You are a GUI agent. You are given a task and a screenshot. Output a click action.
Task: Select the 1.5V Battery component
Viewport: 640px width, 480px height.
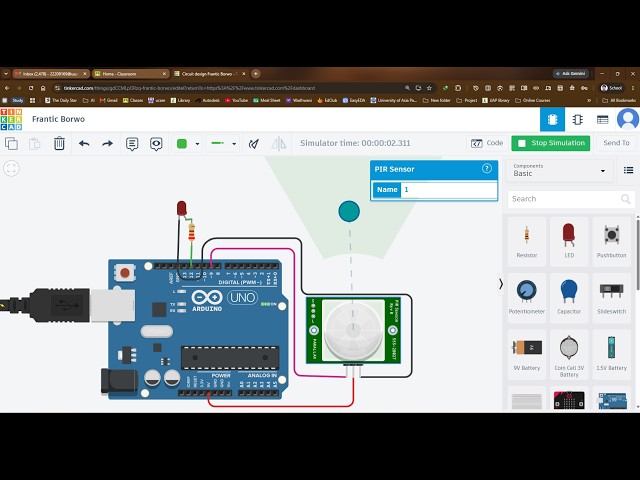611,354
